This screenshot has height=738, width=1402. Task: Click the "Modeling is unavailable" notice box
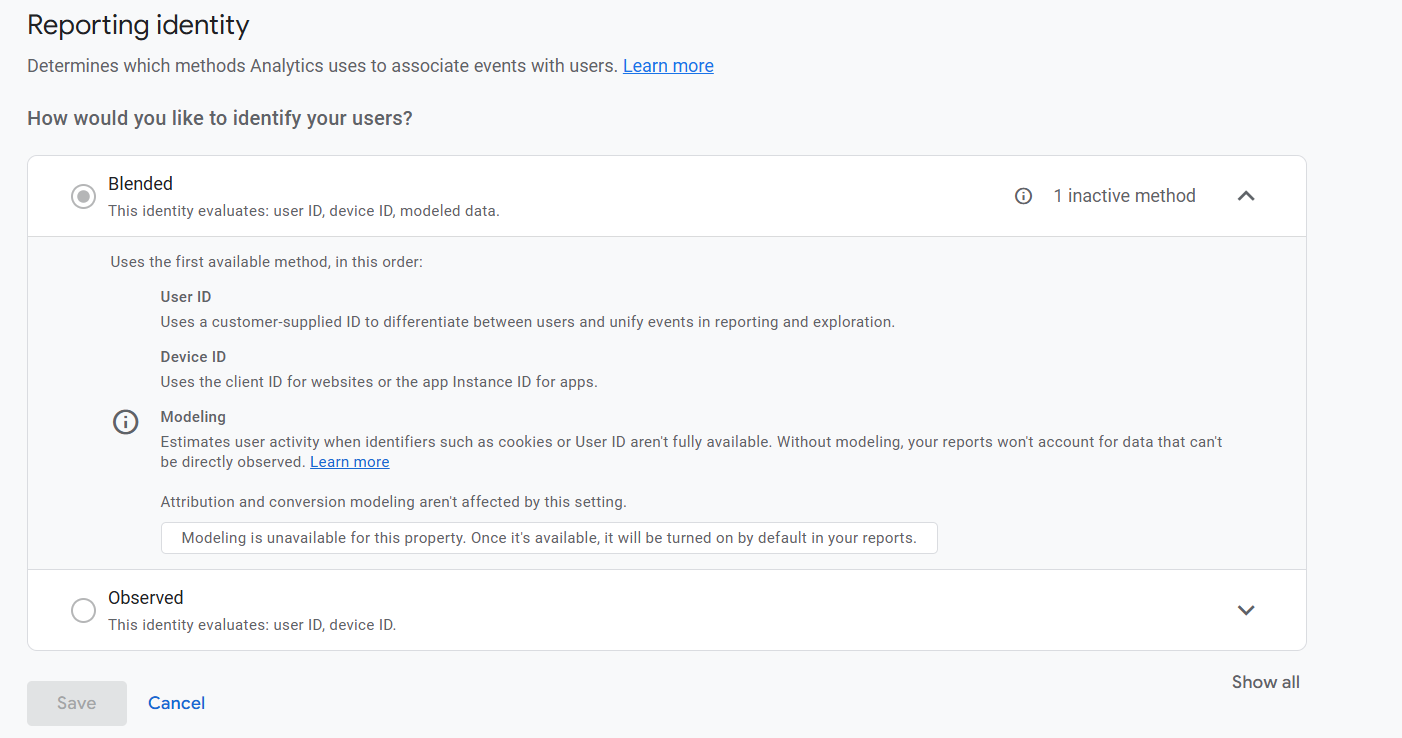(548, 538)
